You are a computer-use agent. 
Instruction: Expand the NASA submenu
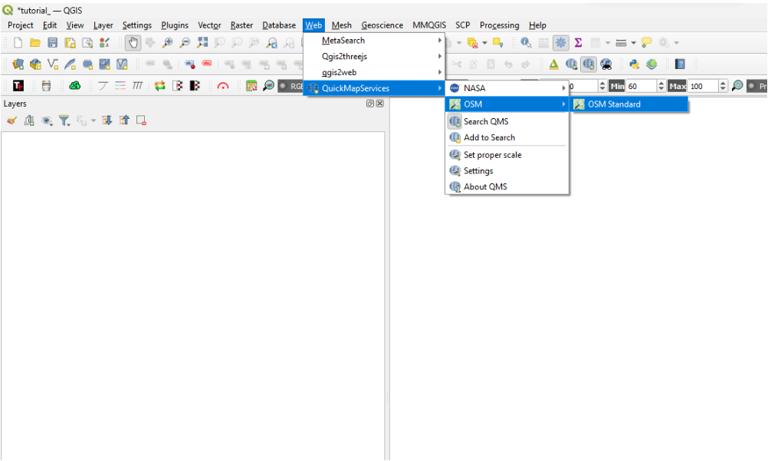coord(507,88)
